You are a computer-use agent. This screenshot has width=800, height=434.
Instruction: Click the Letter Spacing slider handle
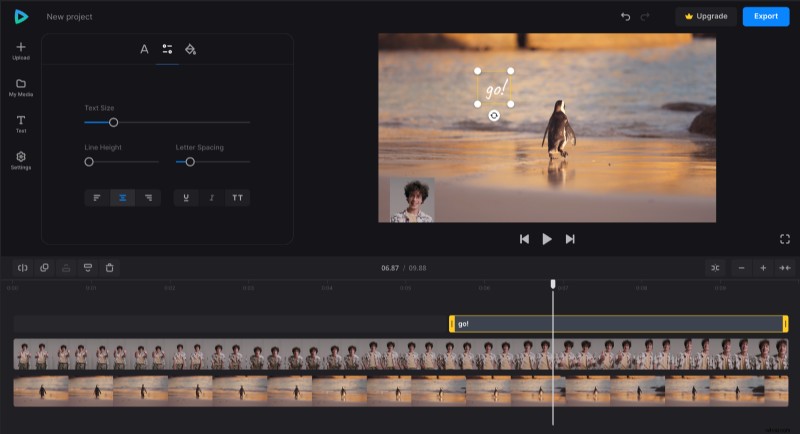[x=190, y=162]
